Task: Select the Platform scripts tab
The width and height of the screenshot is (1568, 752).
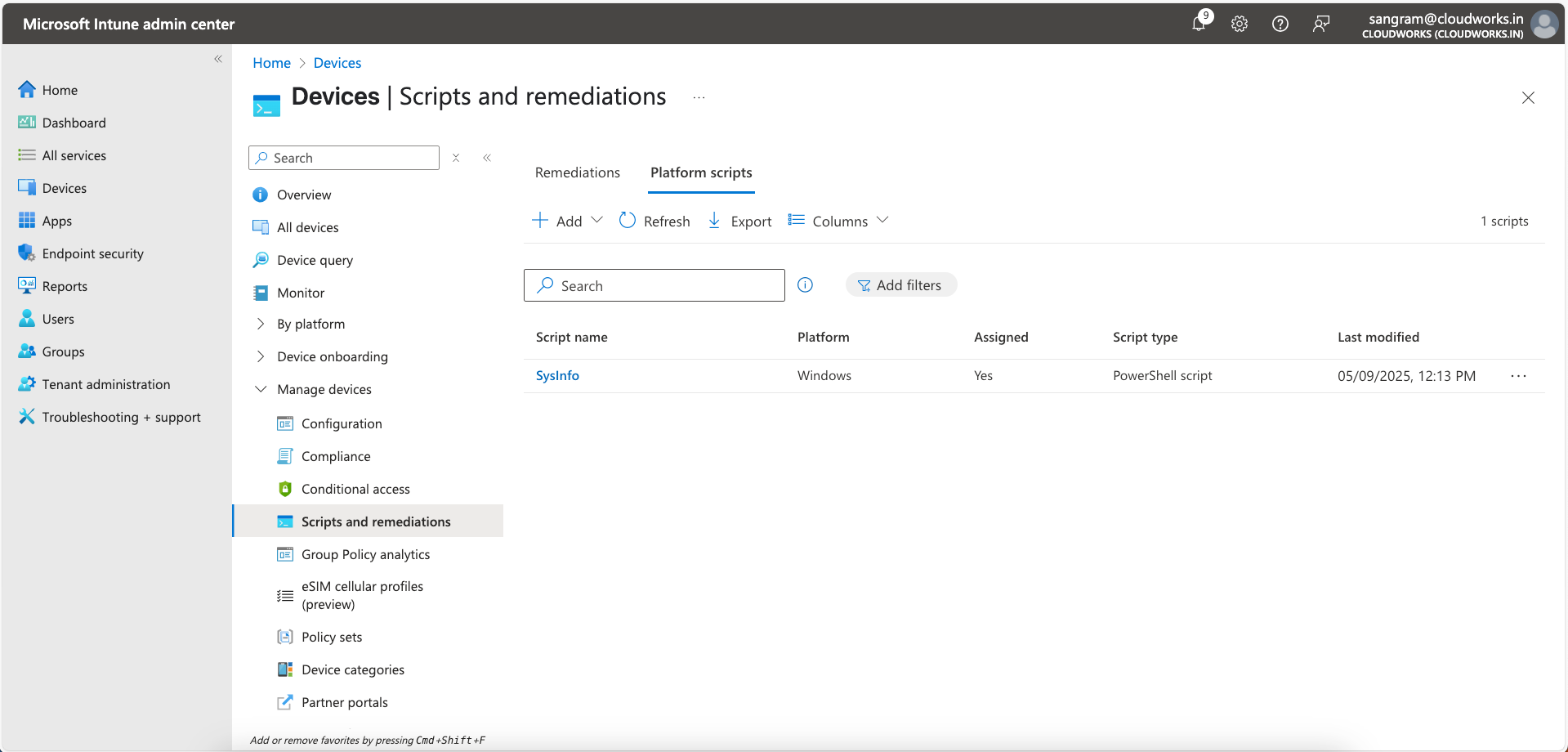Action: [701, 172]
